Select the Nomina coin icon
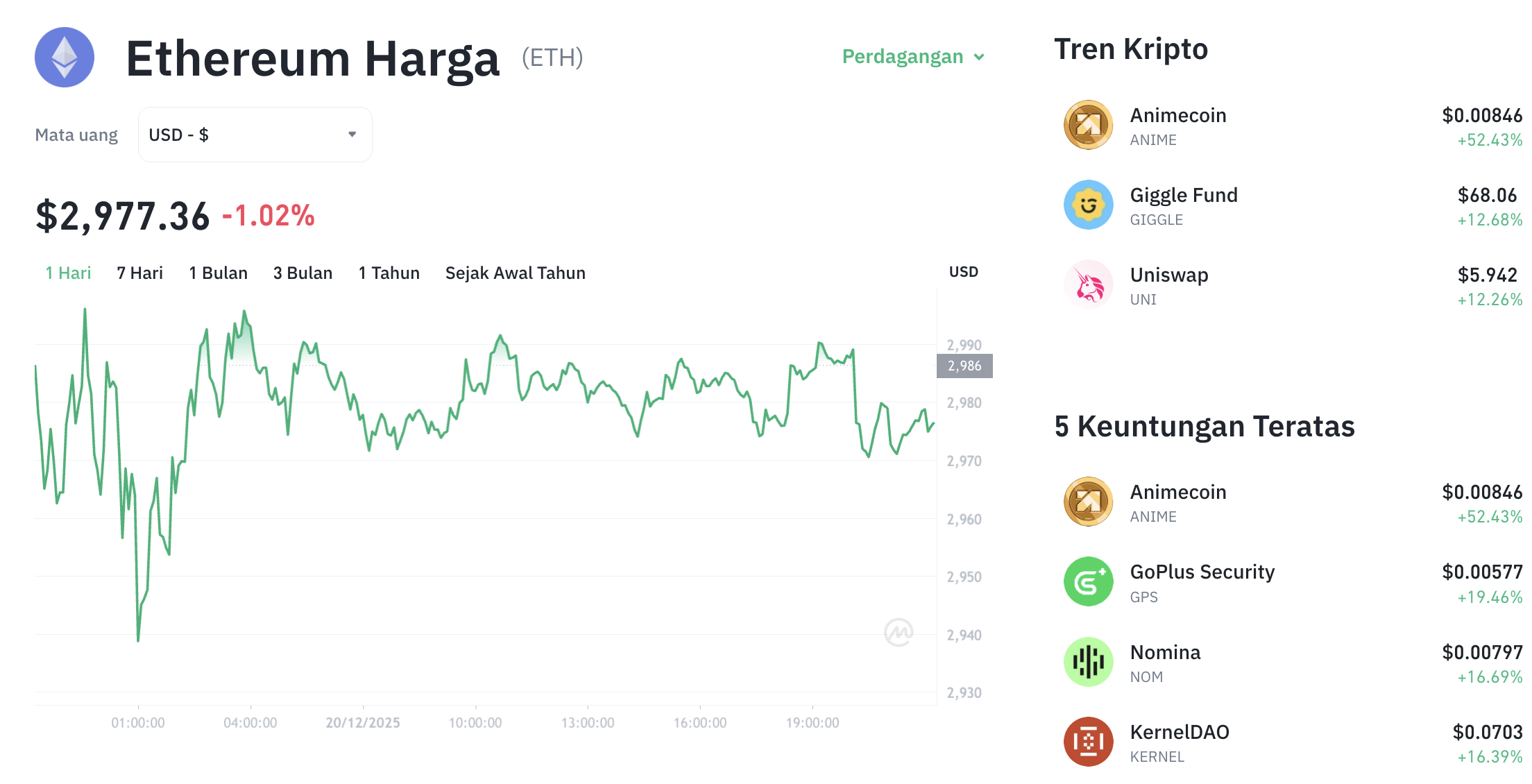Viewport: 1532px width, 784px height. tap(1087, 662)
